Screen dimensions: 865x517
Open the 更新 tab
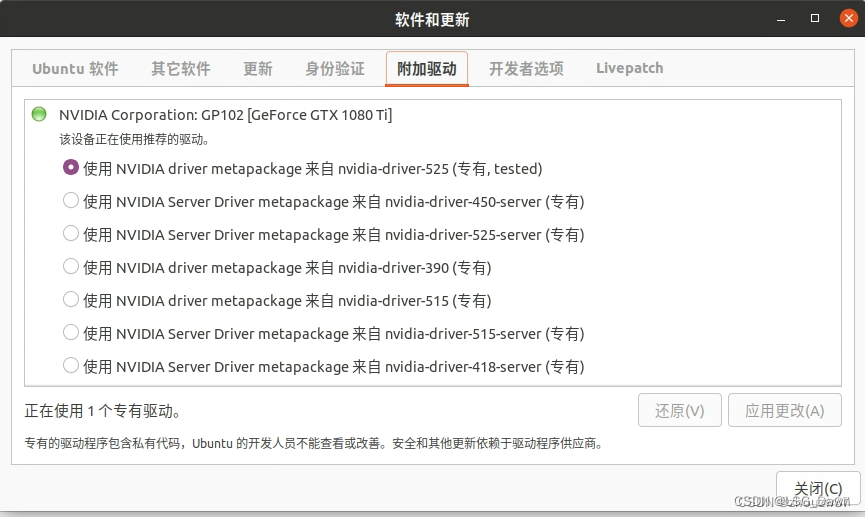pyautogui.click(x=258, y=69)
